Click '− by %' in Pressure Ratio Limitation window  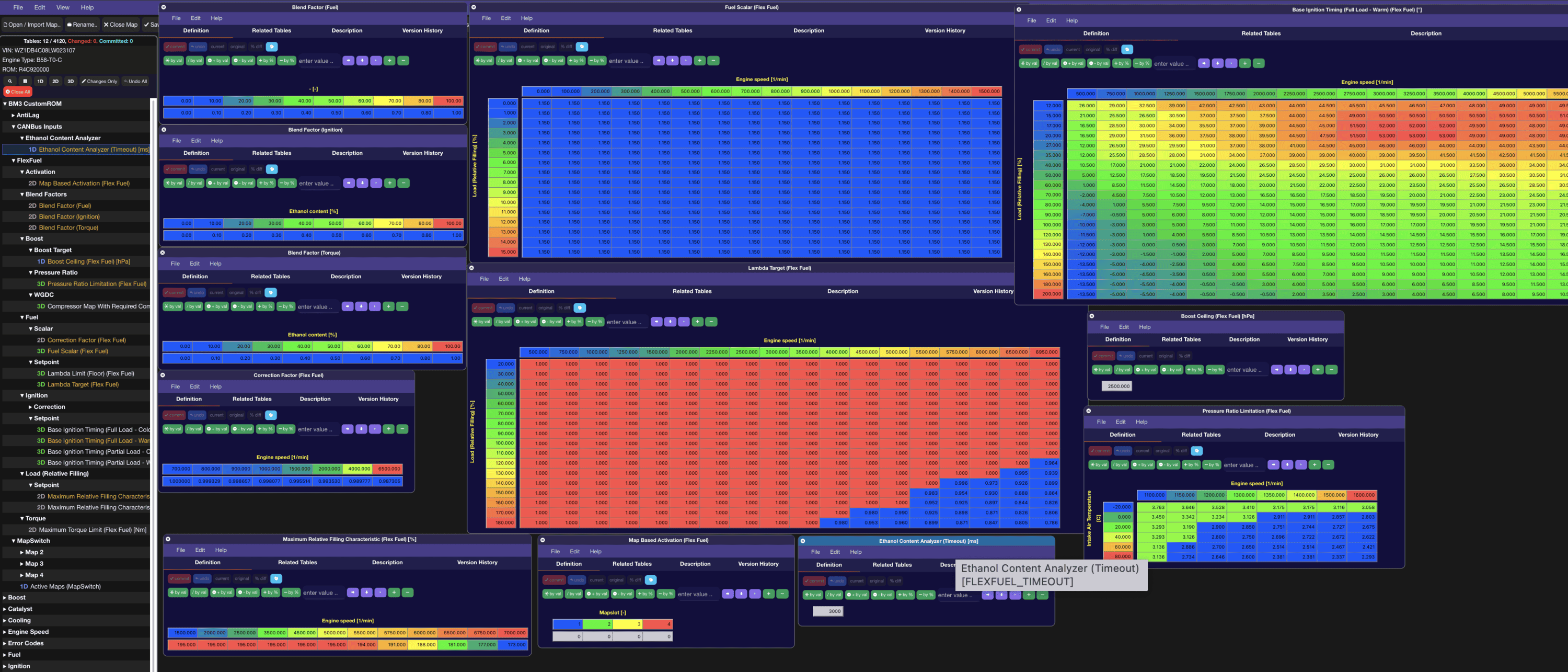[1212, 465]
